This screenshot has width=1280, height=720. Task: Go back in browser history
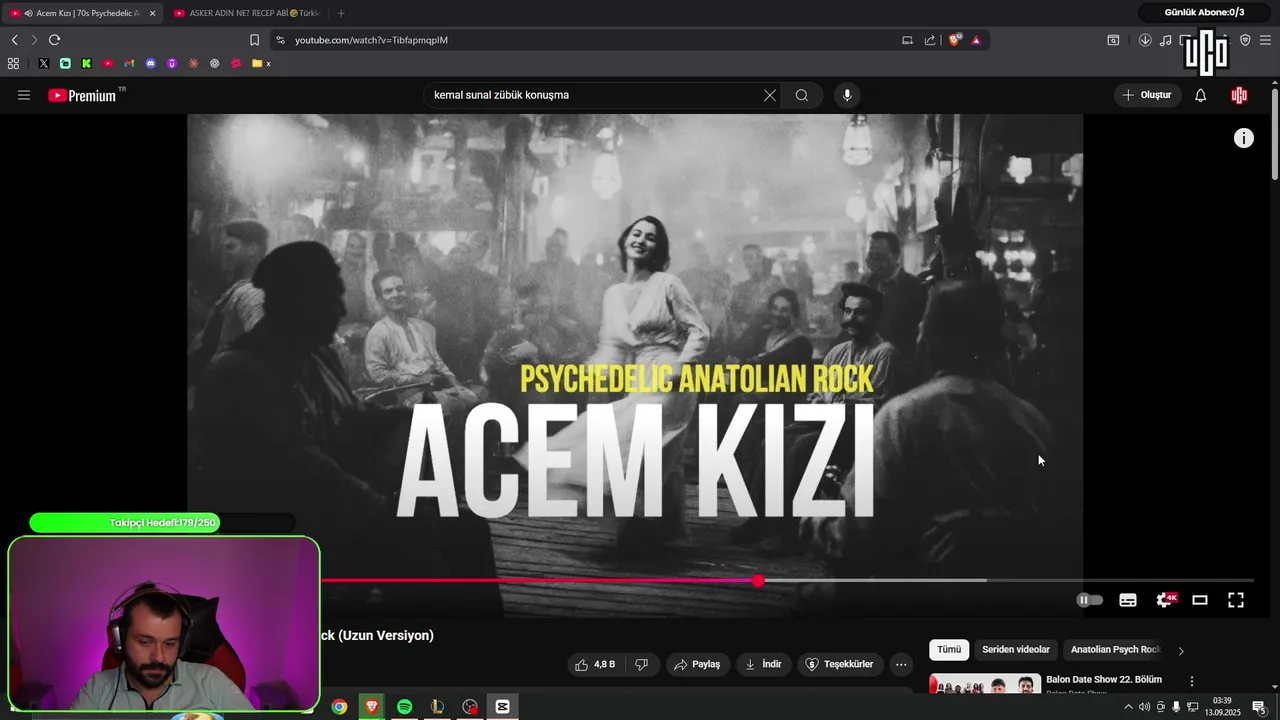[x=15, y=40]
